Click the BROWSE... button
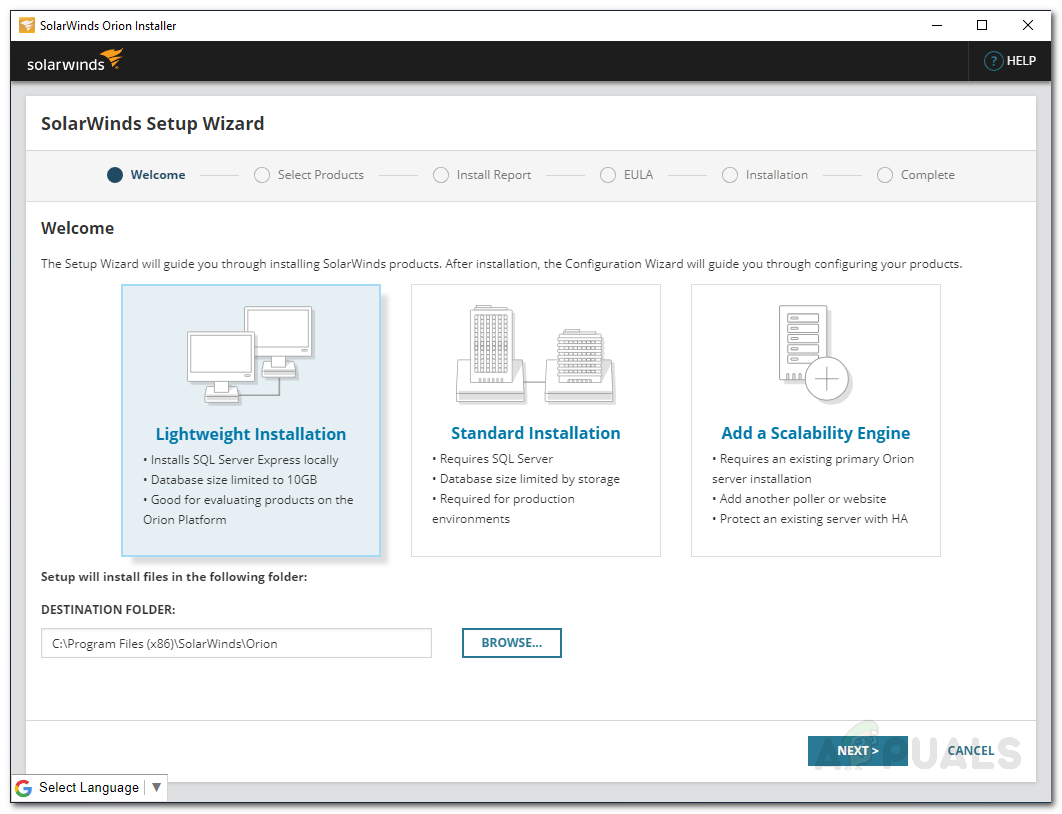 511,643
